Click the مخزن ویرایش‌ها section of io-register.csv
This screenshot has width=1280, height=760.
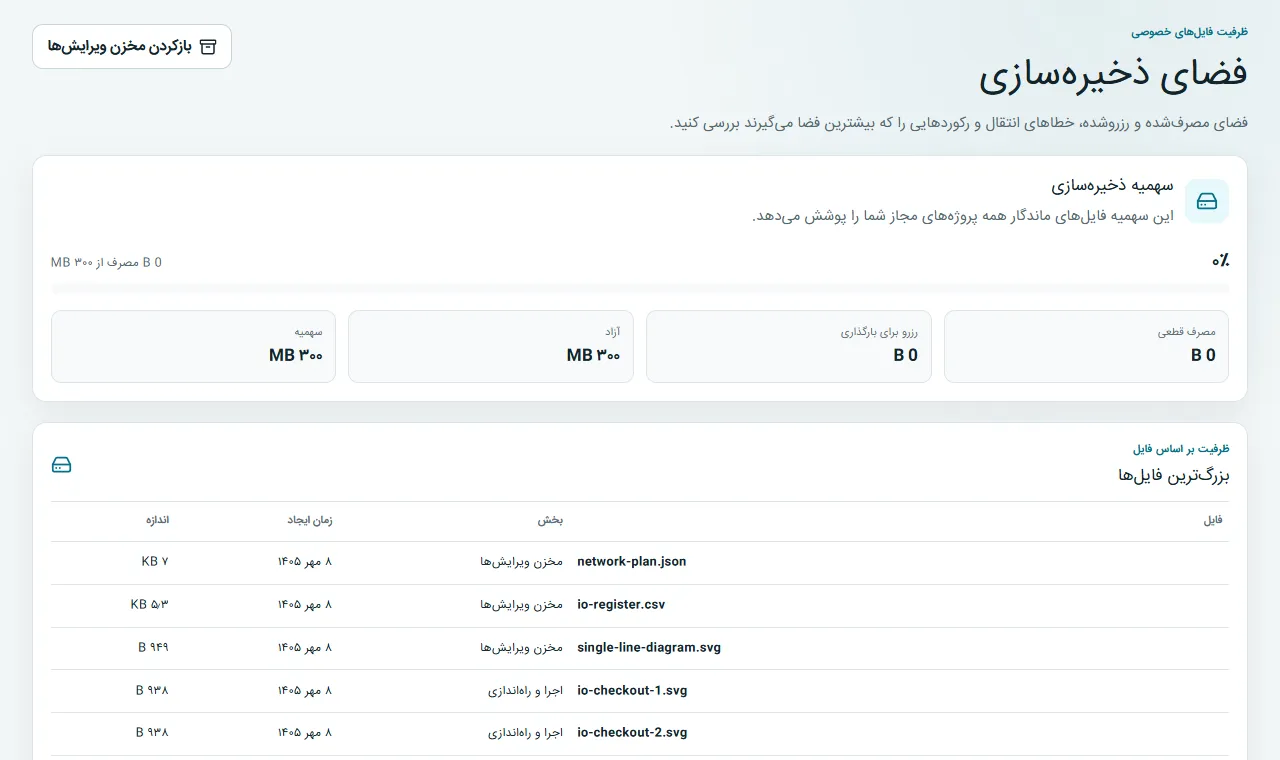click(x=522, y=605)
